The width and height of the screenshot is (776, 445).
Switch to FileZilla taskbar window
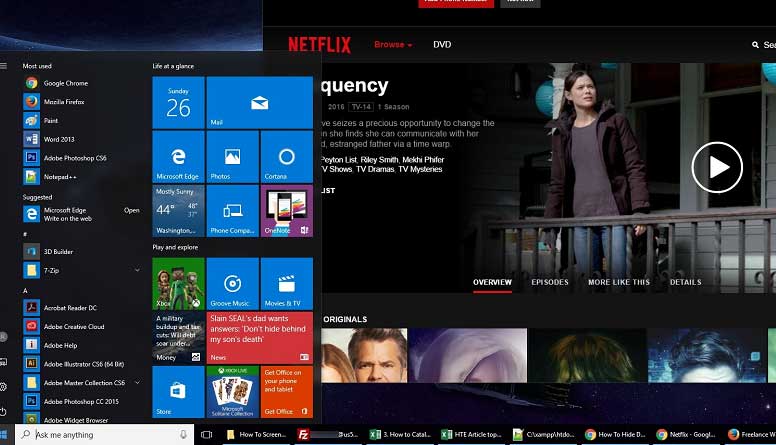[328, 435]
